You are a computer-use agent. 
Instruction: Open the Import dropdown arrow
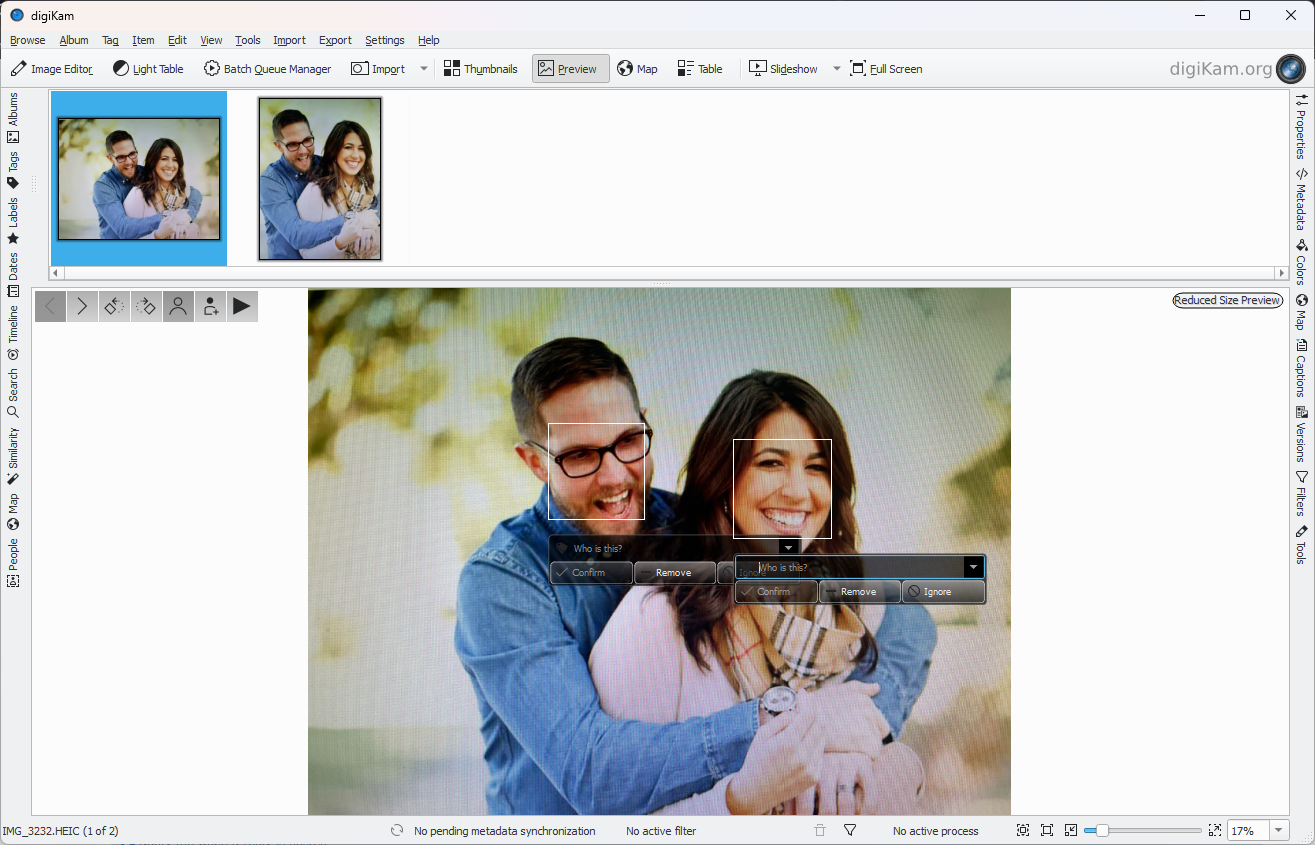[x=423, y=69]
